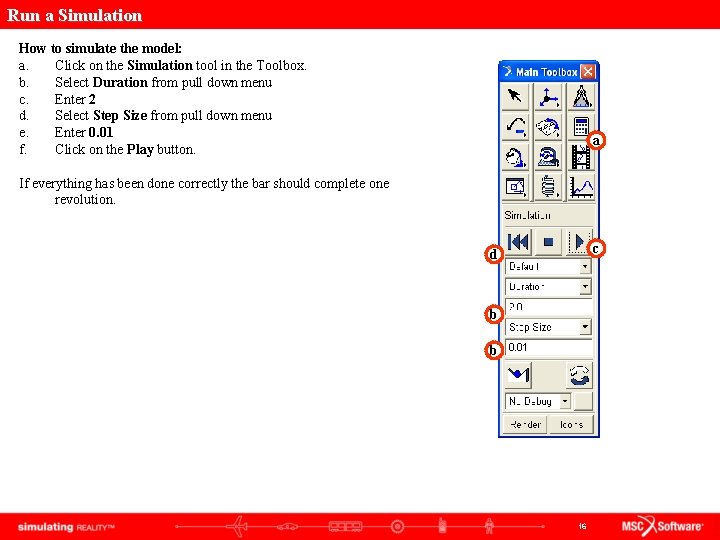Viewport: 720px width, 540px height.
Task: Open the Step Size pull-down menu
Action: click(x=548, y=327)
